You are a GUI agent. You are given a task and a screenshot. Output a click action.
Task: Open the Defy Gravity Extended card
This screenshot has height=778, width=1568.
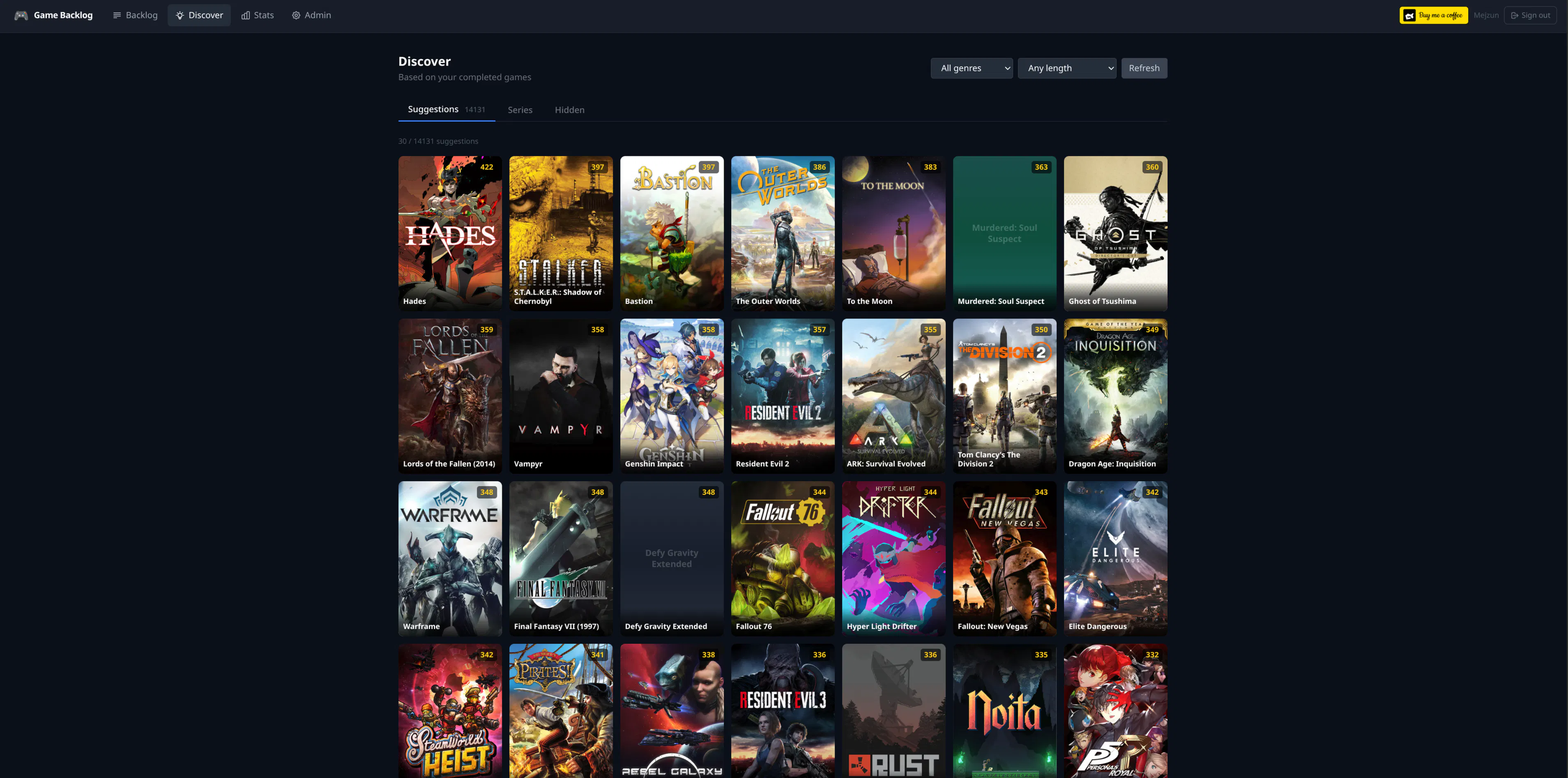[671, 558]
